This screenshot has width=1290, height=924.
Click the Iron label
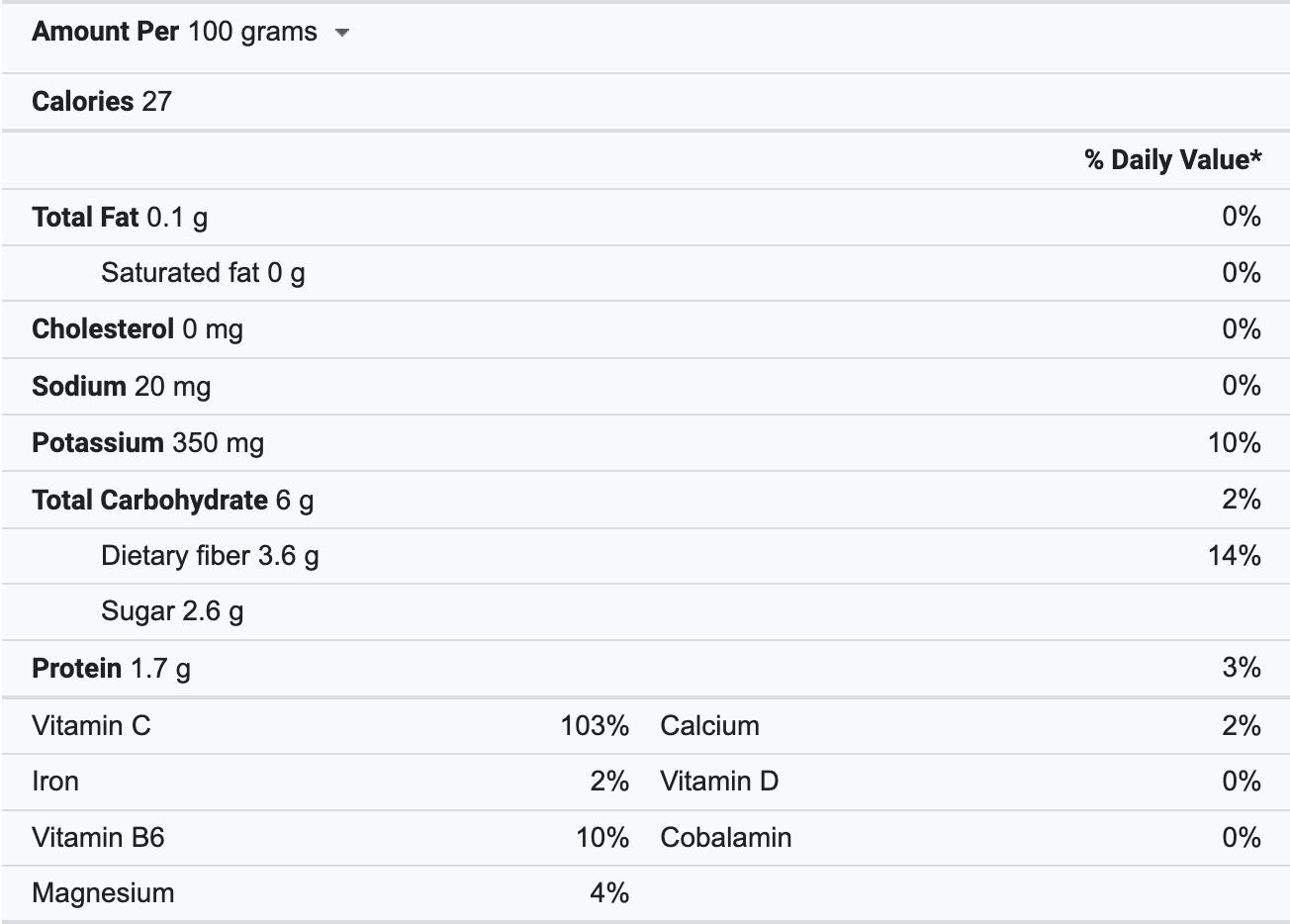[x=55, y=781]
